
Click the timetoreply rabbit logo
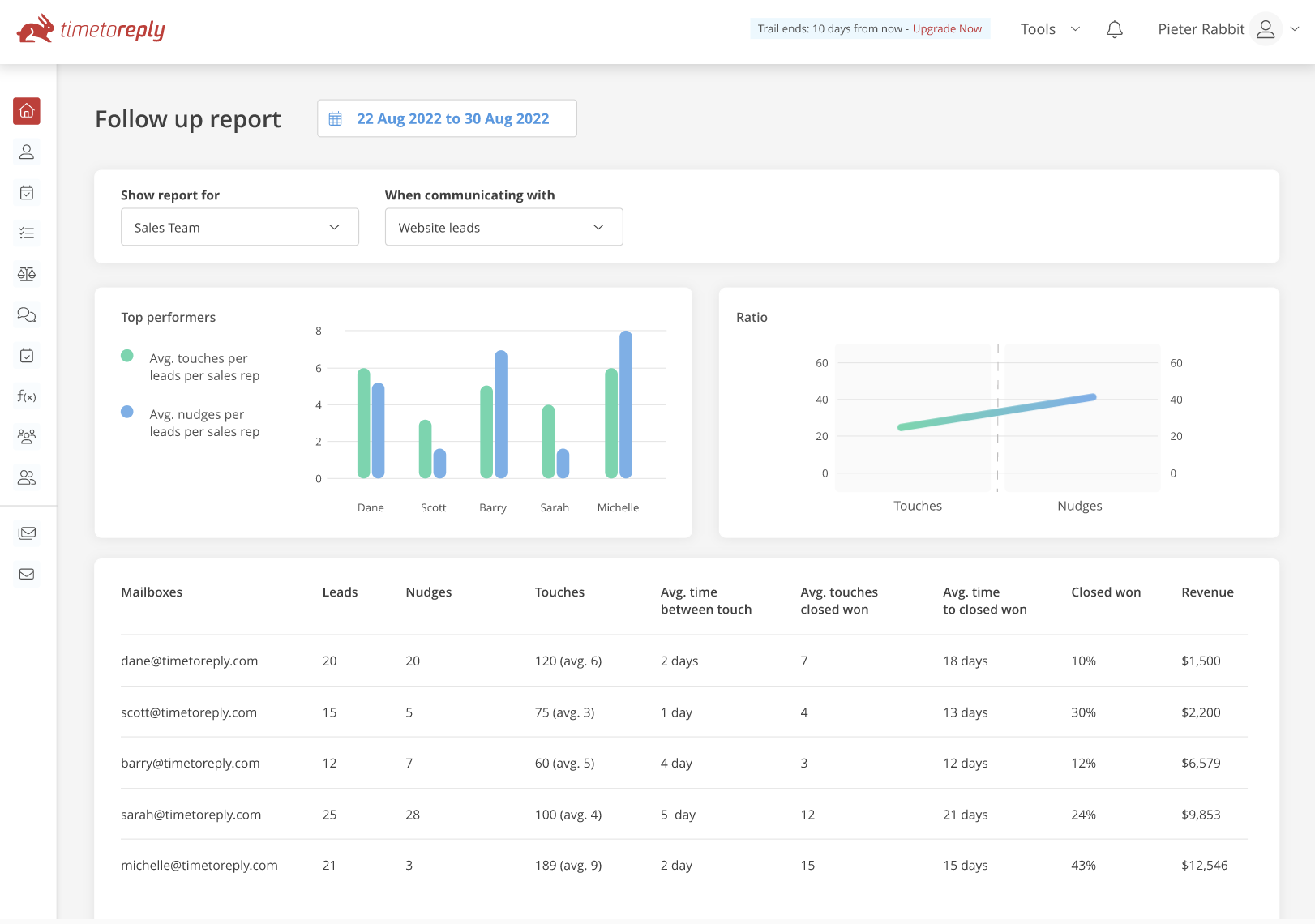(91, 29)
